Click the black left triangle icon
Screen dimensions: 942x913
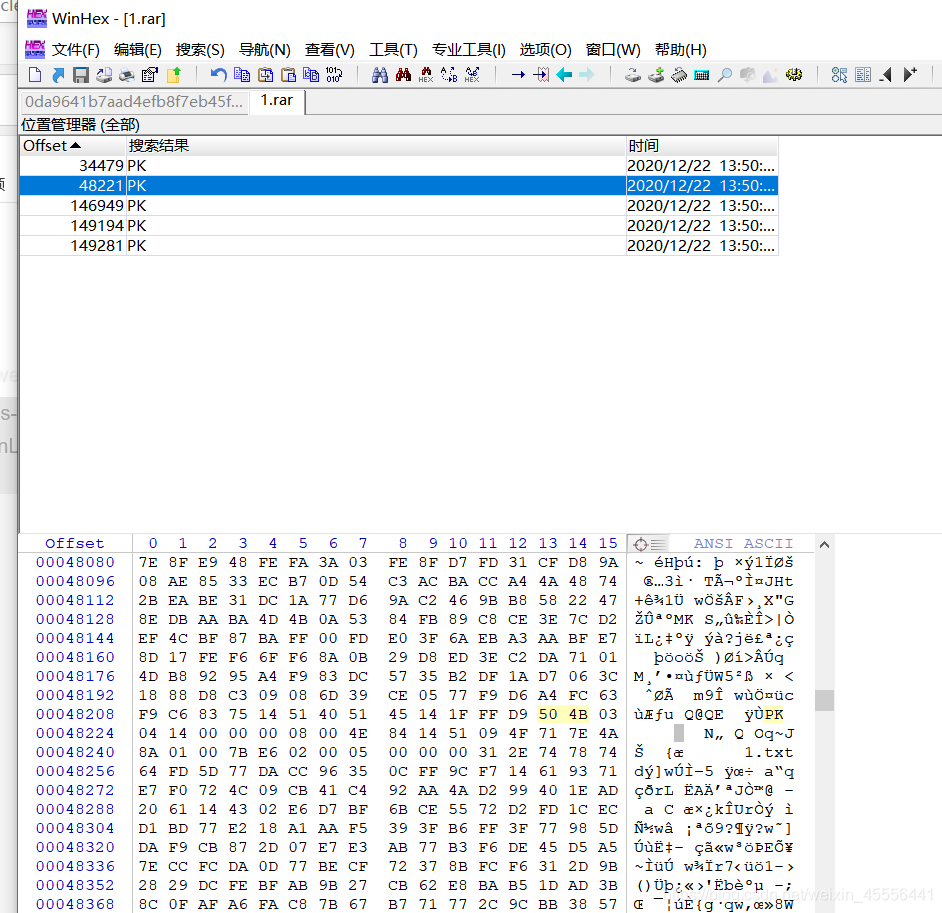tap(886, 75)
